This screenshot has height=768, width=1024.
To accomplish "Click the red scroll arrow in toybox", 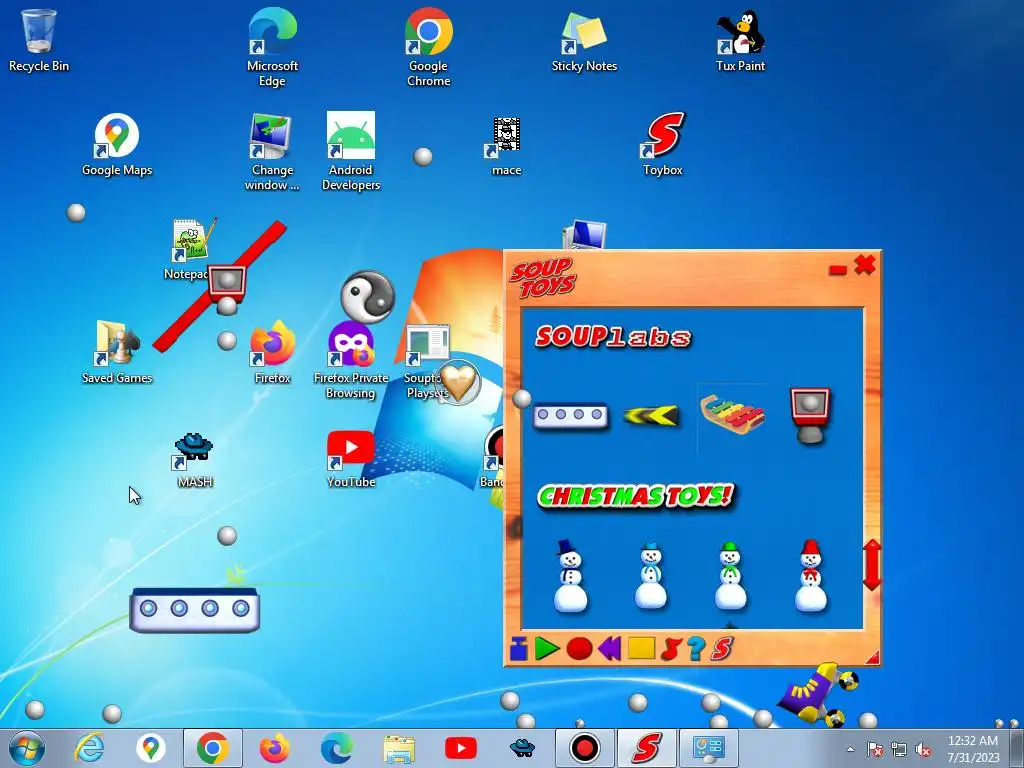I will pyautogui.click(x=872, y=566).
